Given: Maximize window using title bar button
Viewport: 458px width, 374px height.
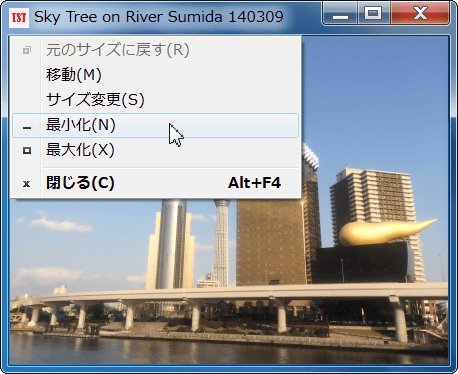Looking at the screenshot, I should (x=374, y=14).
